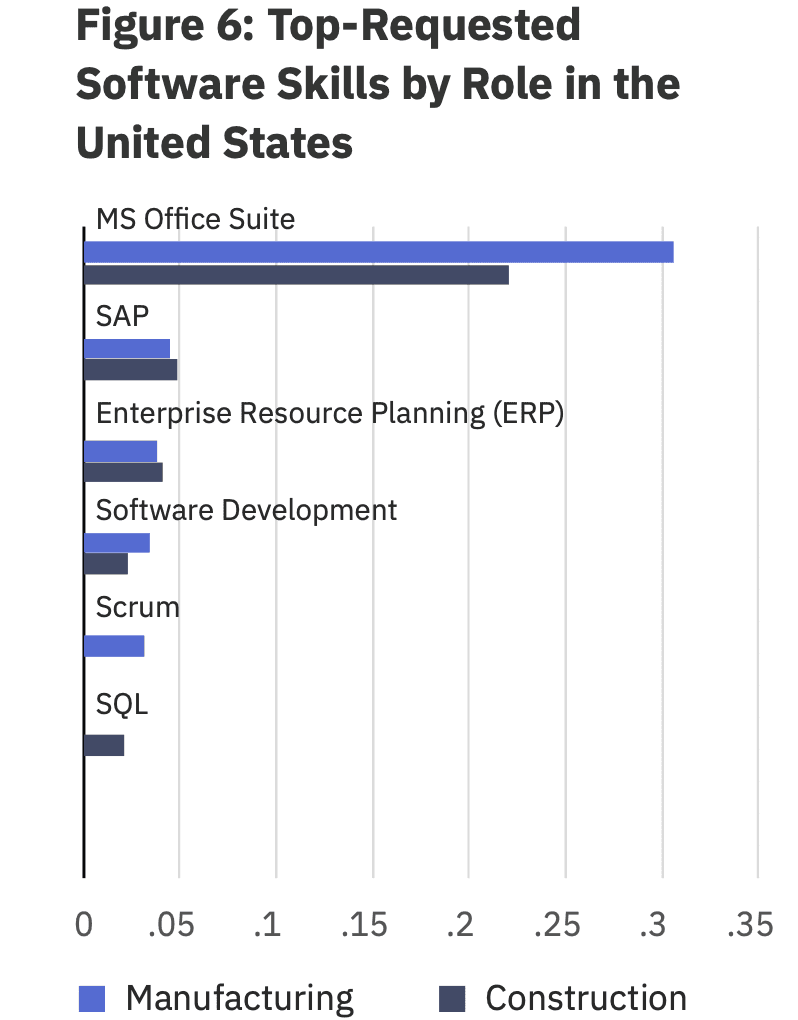The height and width of the screenshot is (1020, 798).
Task: Select the SAP Construction bar
Action: click(x=130, y=370)
